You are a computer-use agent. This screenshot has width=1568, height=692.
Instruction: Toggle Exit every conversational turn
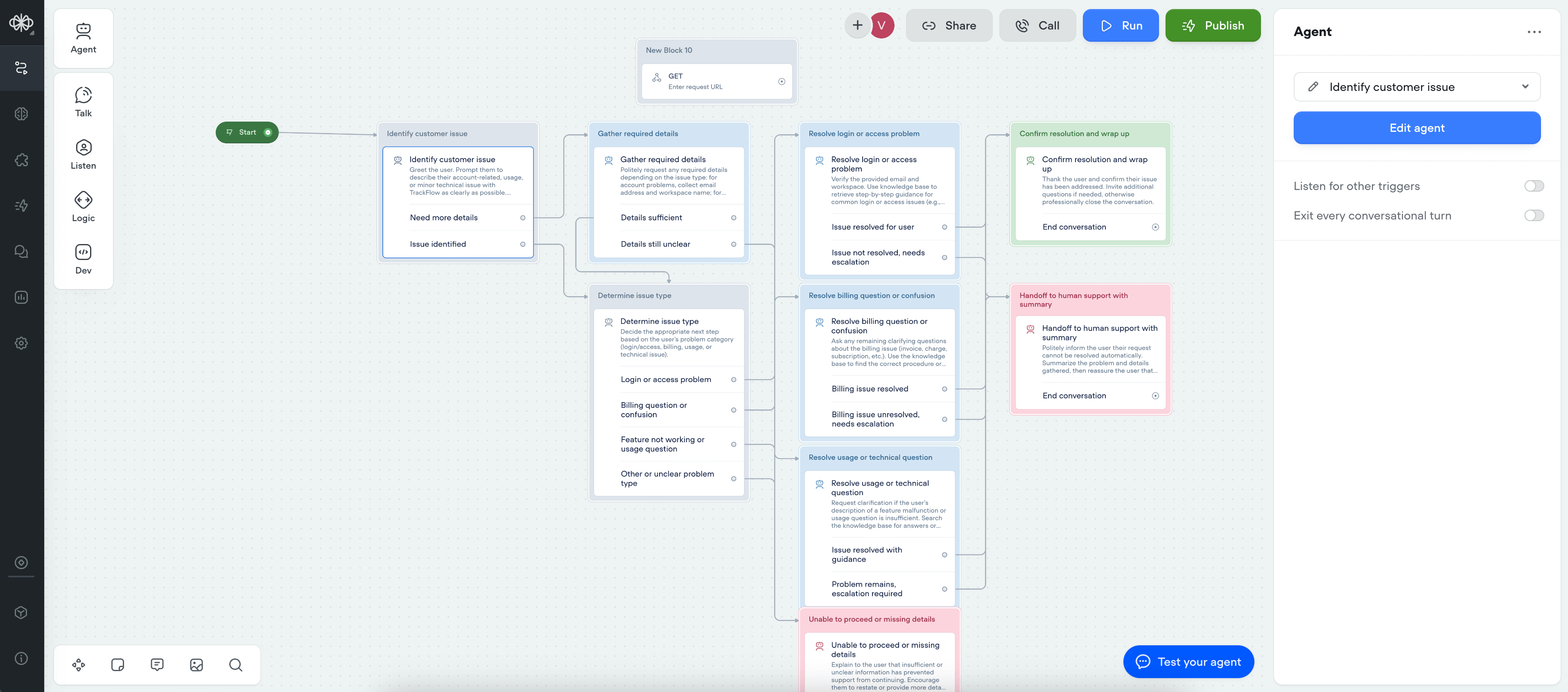[x=1533, y=215]
